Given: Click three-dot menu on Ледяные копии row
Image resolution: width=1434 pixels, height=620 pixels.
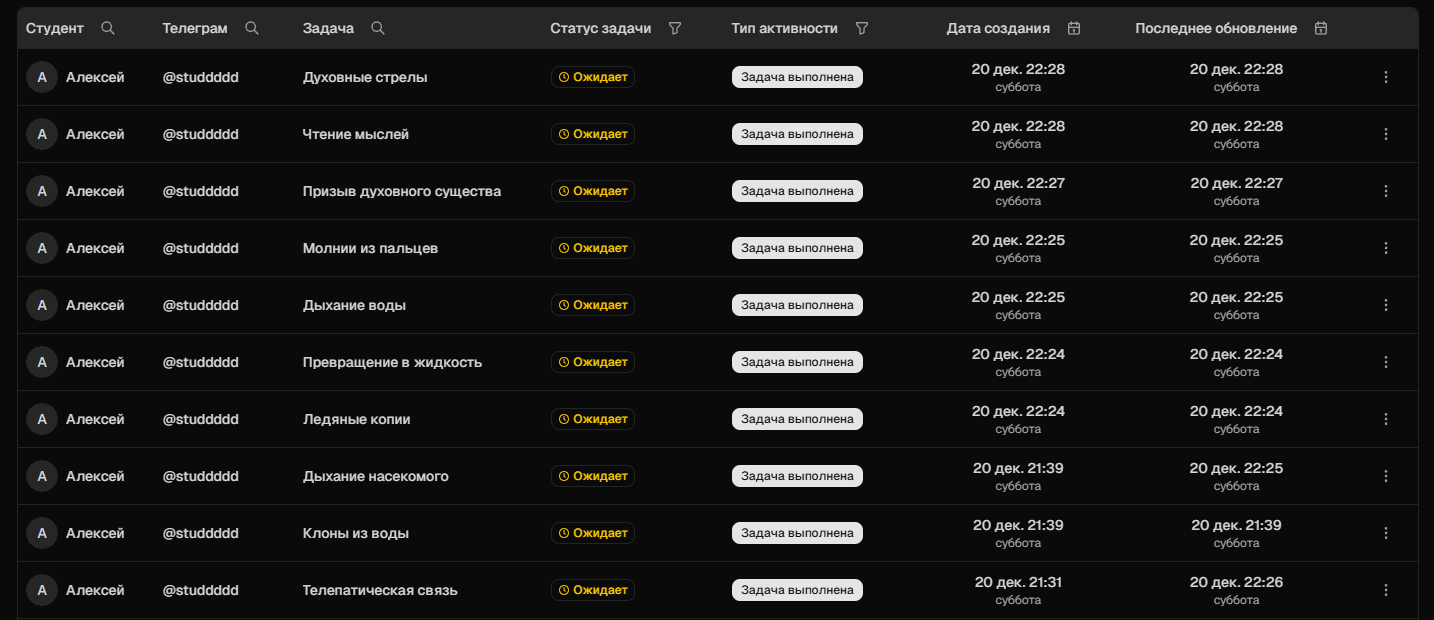Looking at the screenshot, I should click(x=1386, y=419).
